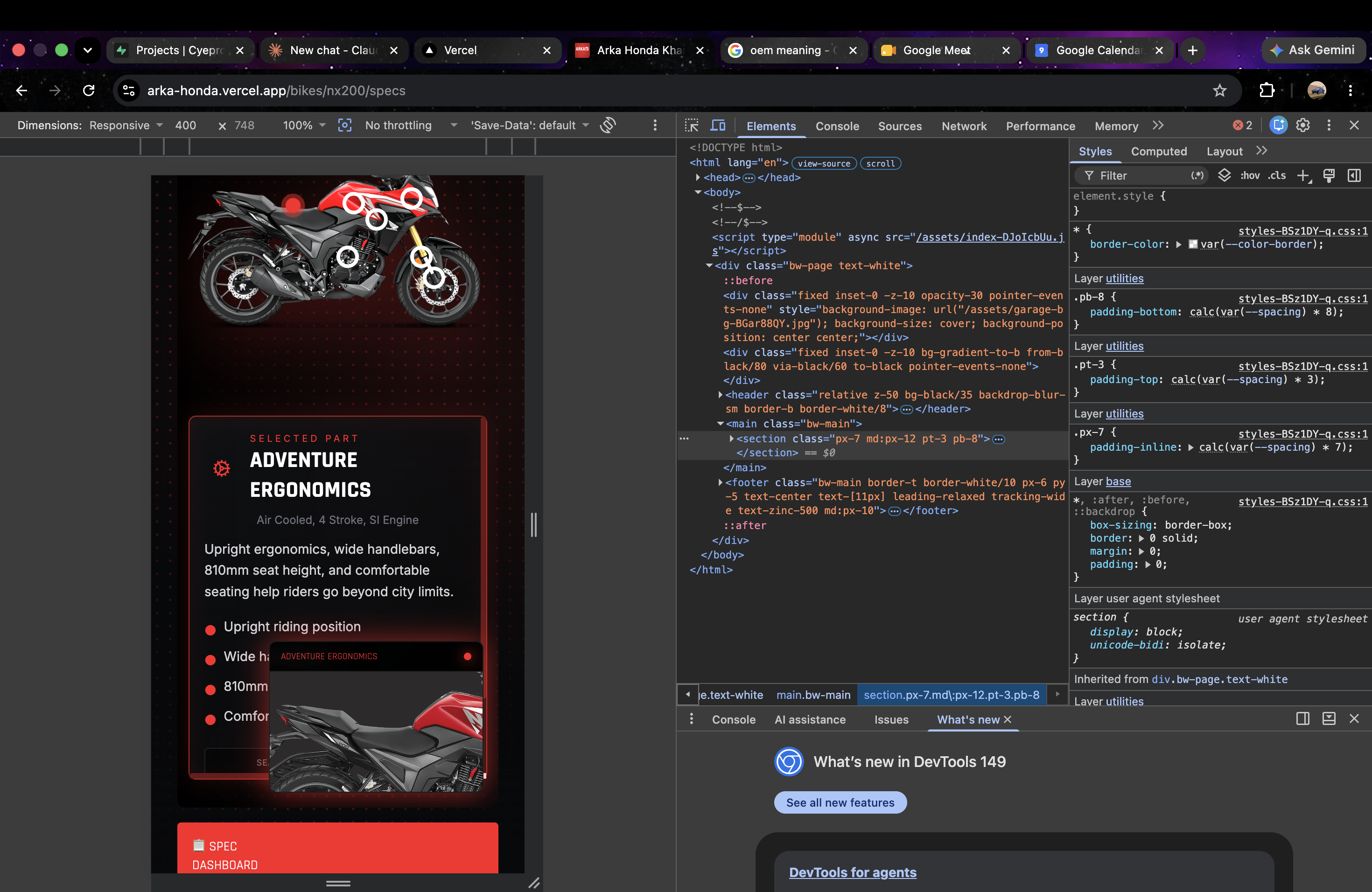Bookmark this page with the star icon
This screenshot has width=1372, height=892.
pos(1219,91)
